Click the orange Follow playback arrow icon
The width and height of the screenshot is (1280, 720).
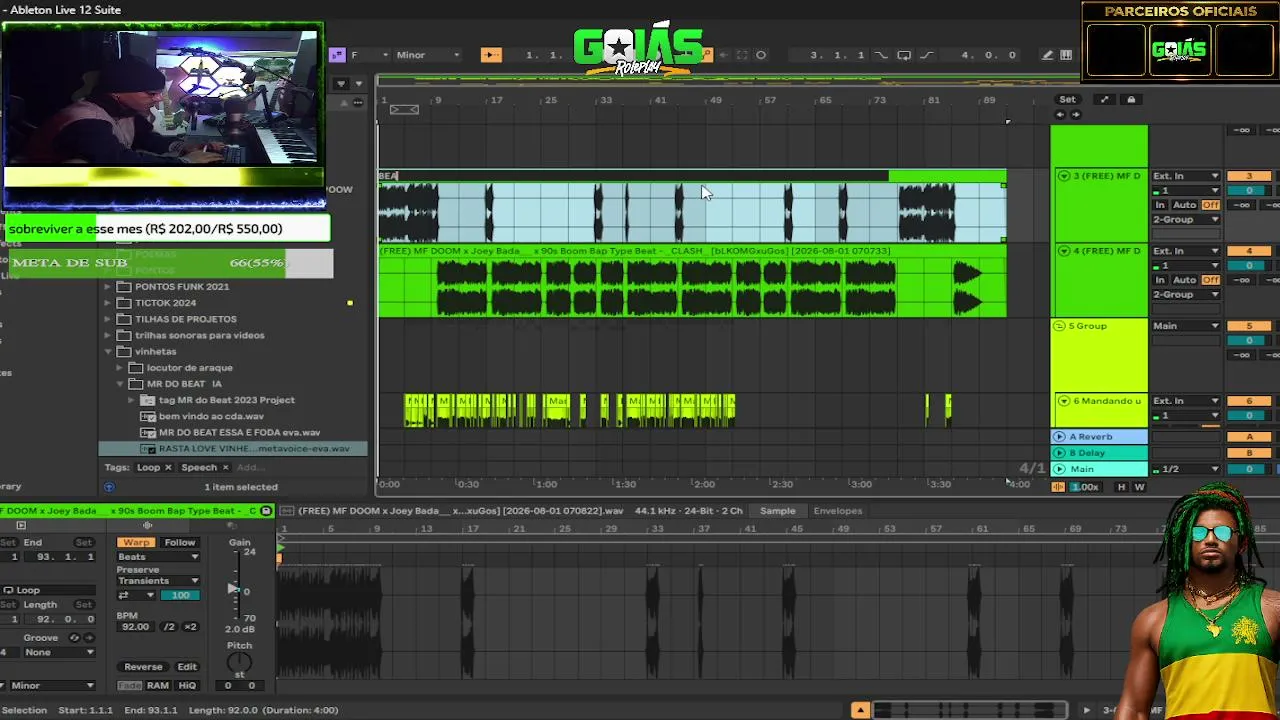pyautogui.click(x=491, y=55)
